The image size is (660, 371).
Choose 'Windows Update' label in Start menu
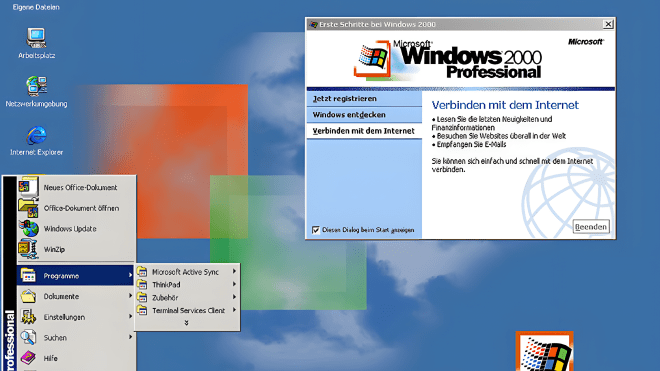(70, 229)
